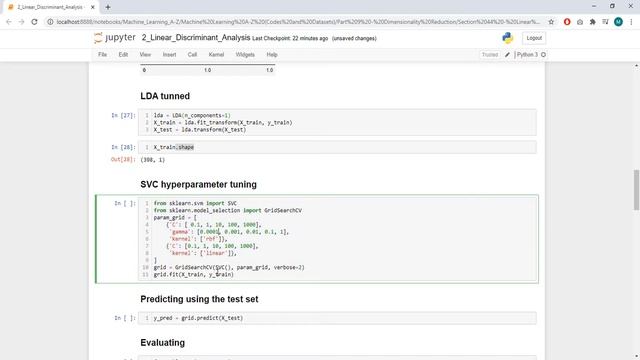
Task: Open the View menu
Action: 145,55
